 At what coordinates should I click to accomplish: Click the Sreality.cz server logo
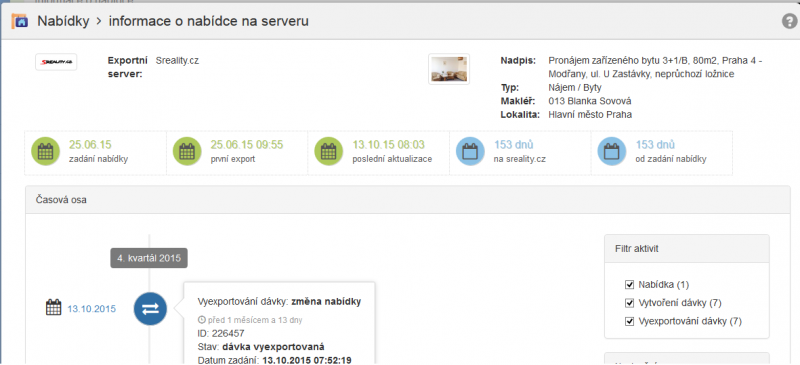click(x=56, y=62)
